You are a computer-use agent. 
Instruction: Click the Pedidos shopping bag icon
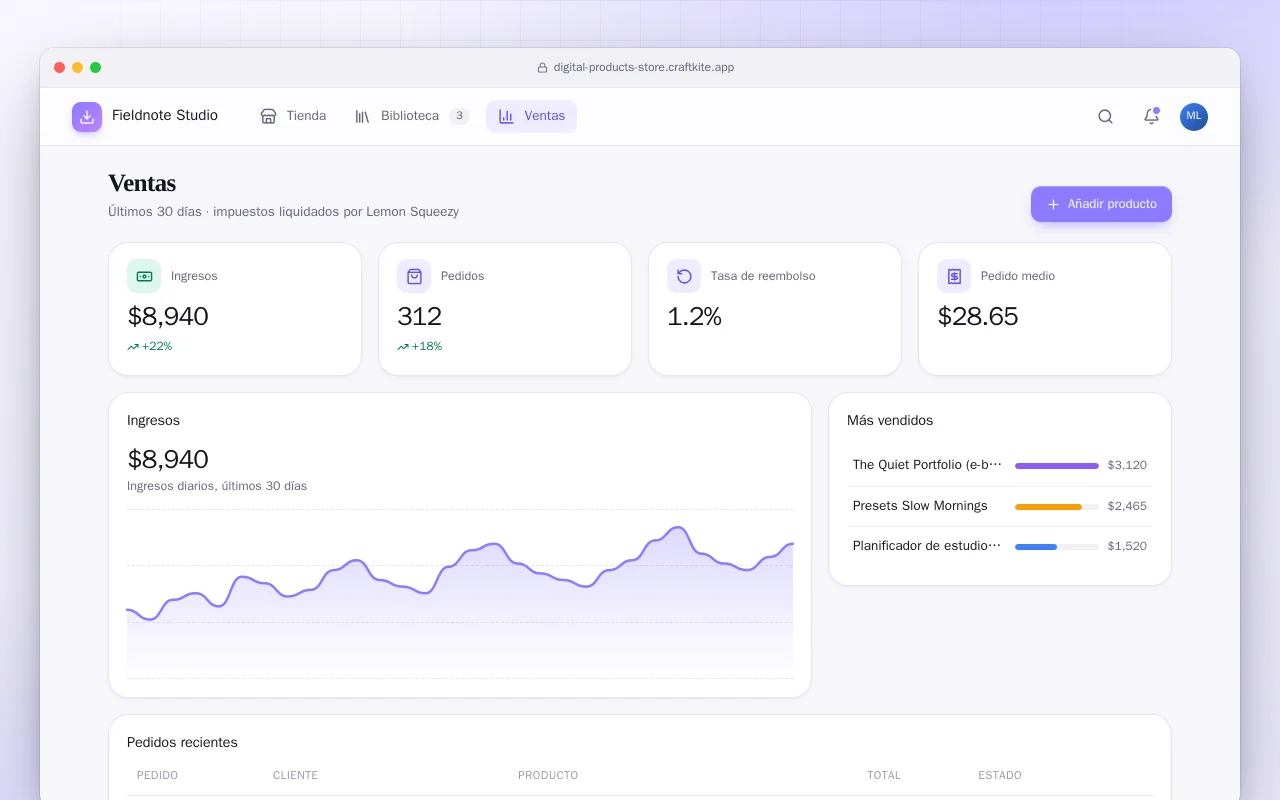pos(414,276)
